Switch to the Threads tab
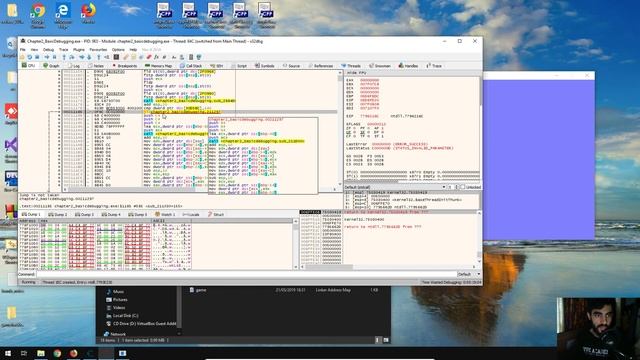This screenshot has width=640, height=360. click(351, 65)
